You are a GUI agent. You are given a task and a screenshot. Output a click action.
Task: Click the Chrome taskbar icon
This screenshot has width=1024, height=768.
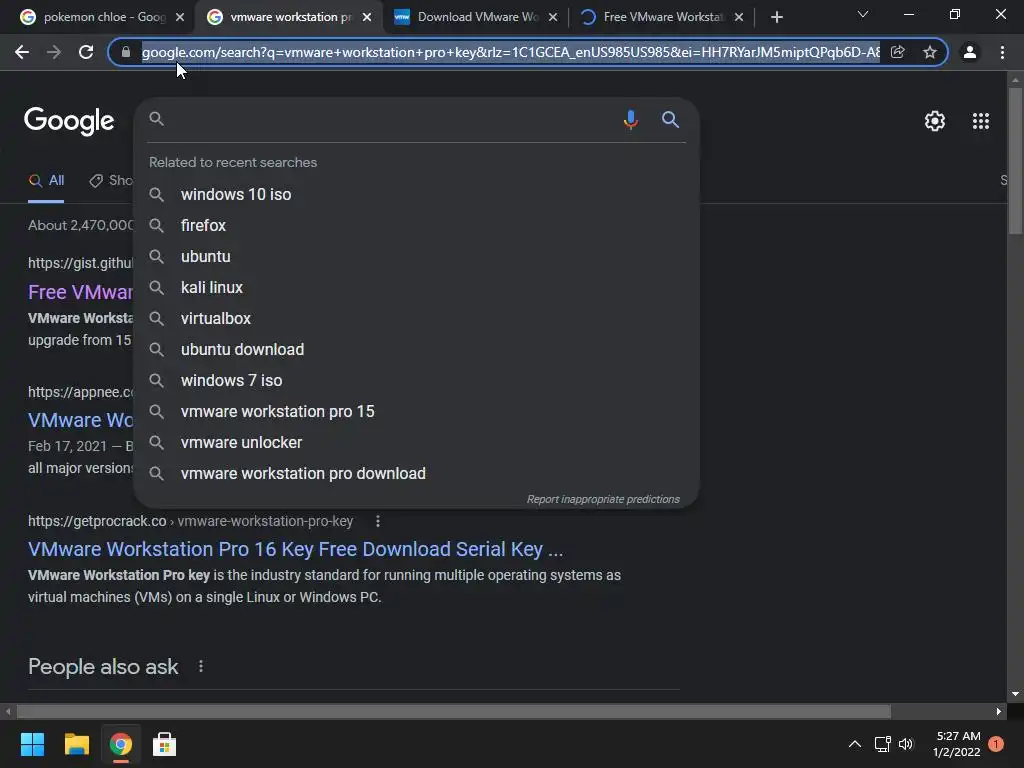tap(120, 744)
